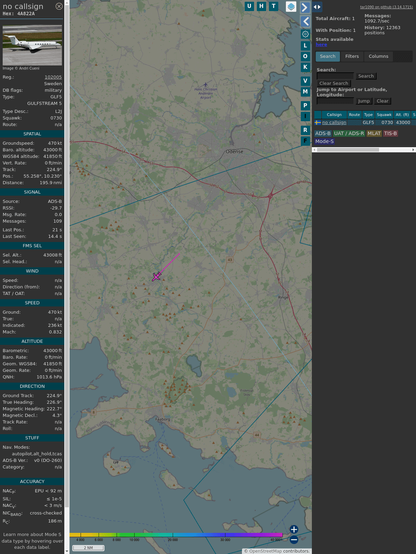Sort table by Squawk column header
The width and height of the screenshot is (416, 554).
click(x=384, y=114)
